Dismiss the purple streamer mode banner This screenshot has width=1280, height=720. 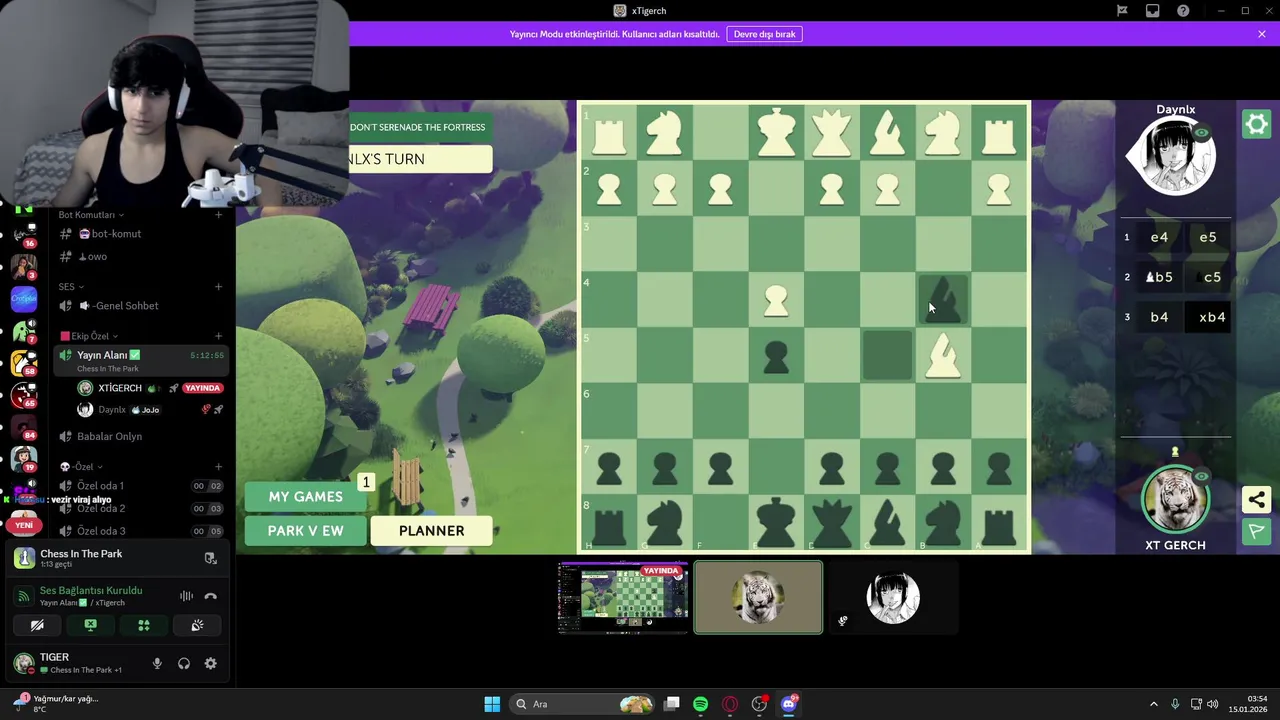click(1262, 34)
